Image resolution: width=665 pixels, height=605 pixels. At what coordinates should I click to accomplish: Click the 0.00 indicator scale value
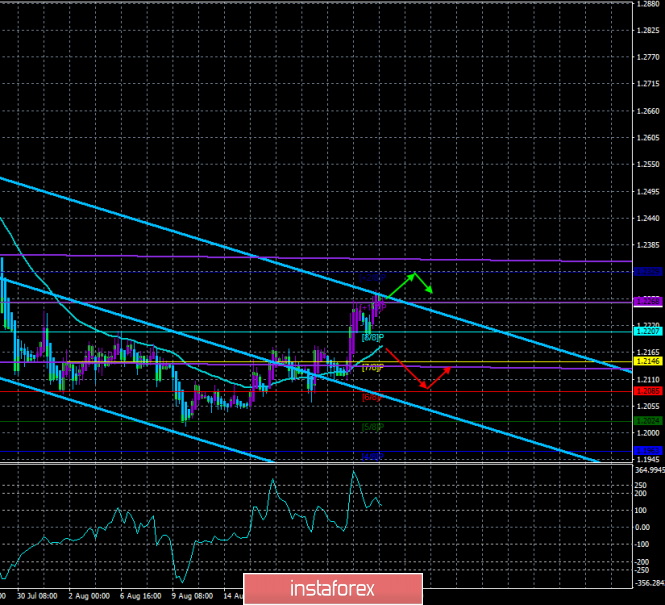click(x=643, y=527)
